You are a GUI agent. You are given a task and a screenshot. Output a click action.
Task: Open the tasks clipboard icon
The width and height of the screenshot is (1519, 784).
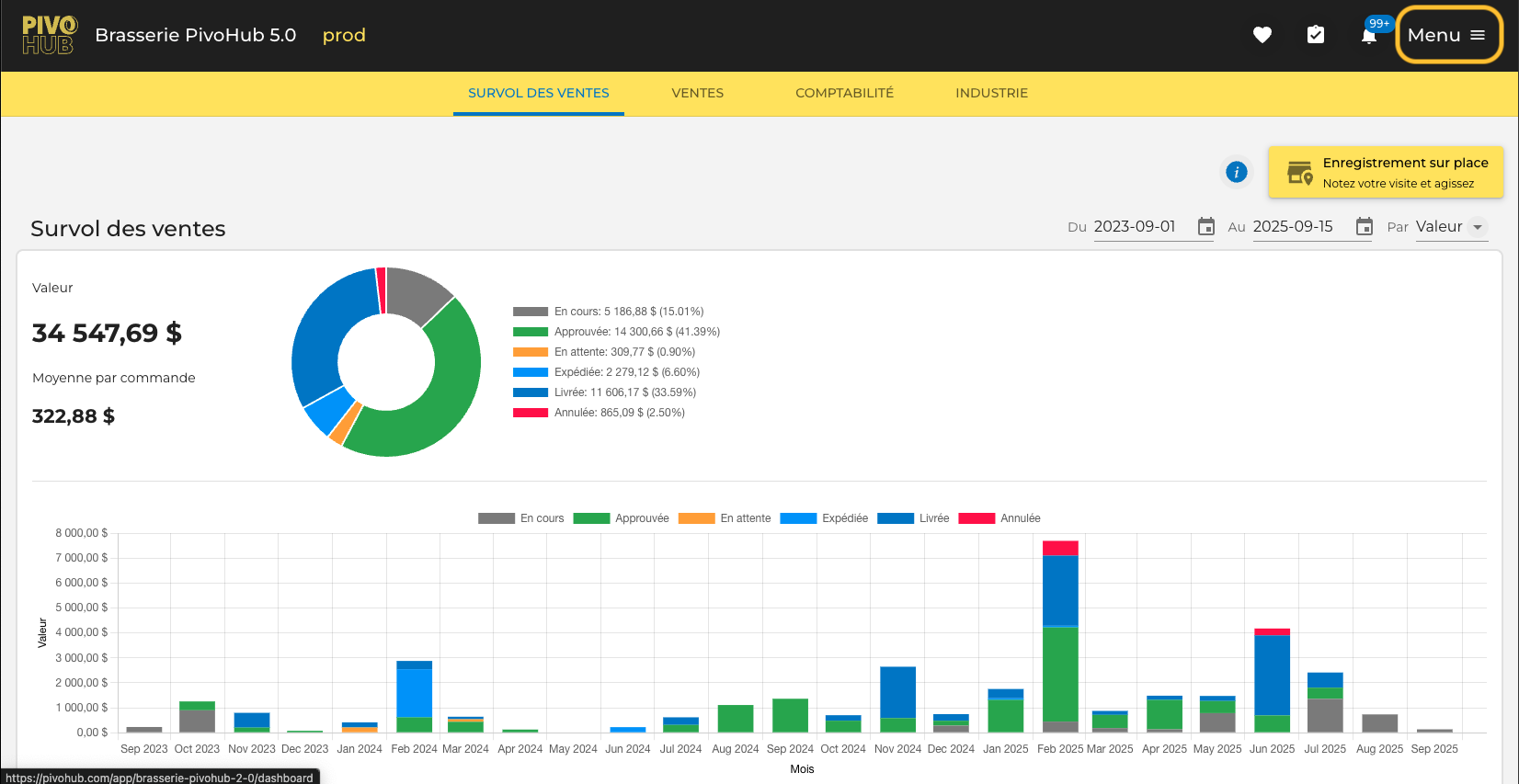(x=1316, y=35)
